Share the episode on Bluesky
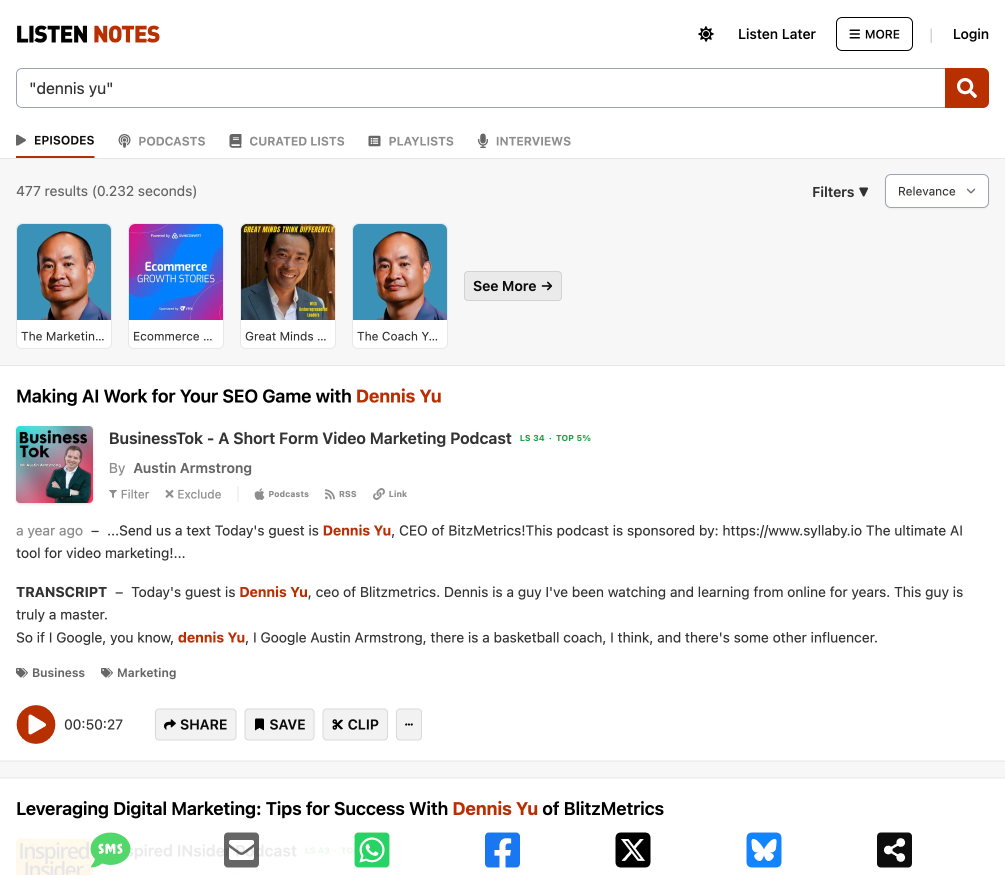 point(763,849)
